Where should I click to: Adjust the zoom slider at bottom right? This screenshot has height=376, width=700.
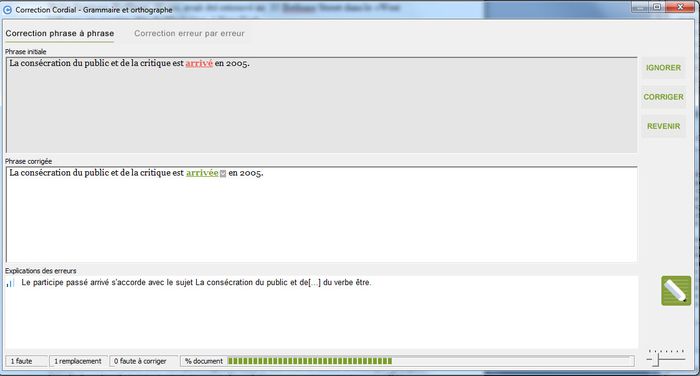(665, 357)
